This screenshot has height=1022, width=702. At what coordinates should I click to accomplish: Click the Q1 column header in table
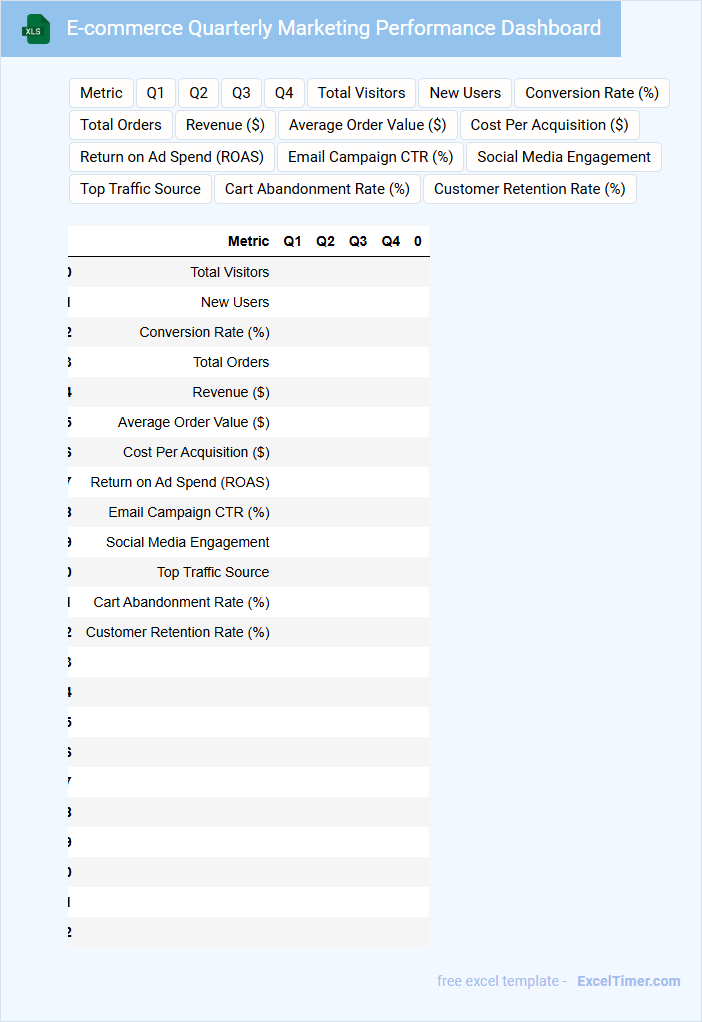pos(293,241)
